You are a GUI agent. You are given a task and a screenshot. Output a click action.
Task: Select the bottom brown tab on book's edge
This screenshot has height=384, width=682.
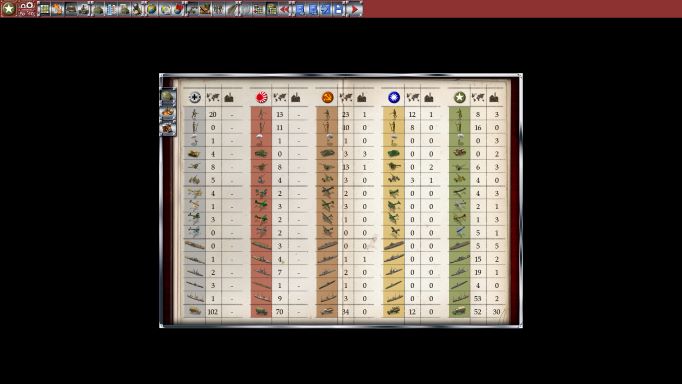pyautogui.click(x=168, y=129)
